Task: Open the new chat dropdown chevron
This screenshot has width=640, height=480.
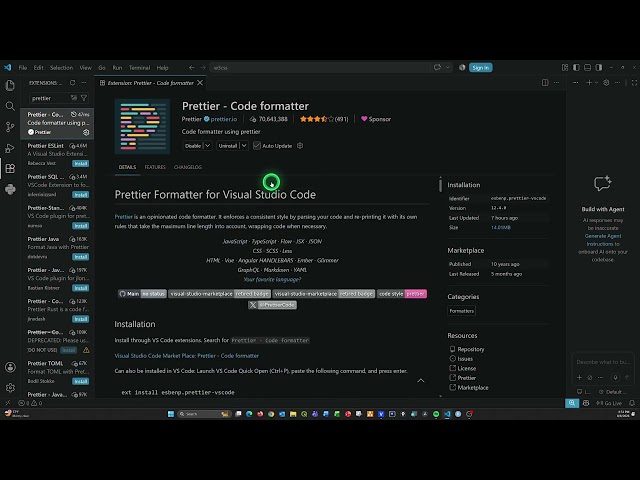Action: point(596,82)
